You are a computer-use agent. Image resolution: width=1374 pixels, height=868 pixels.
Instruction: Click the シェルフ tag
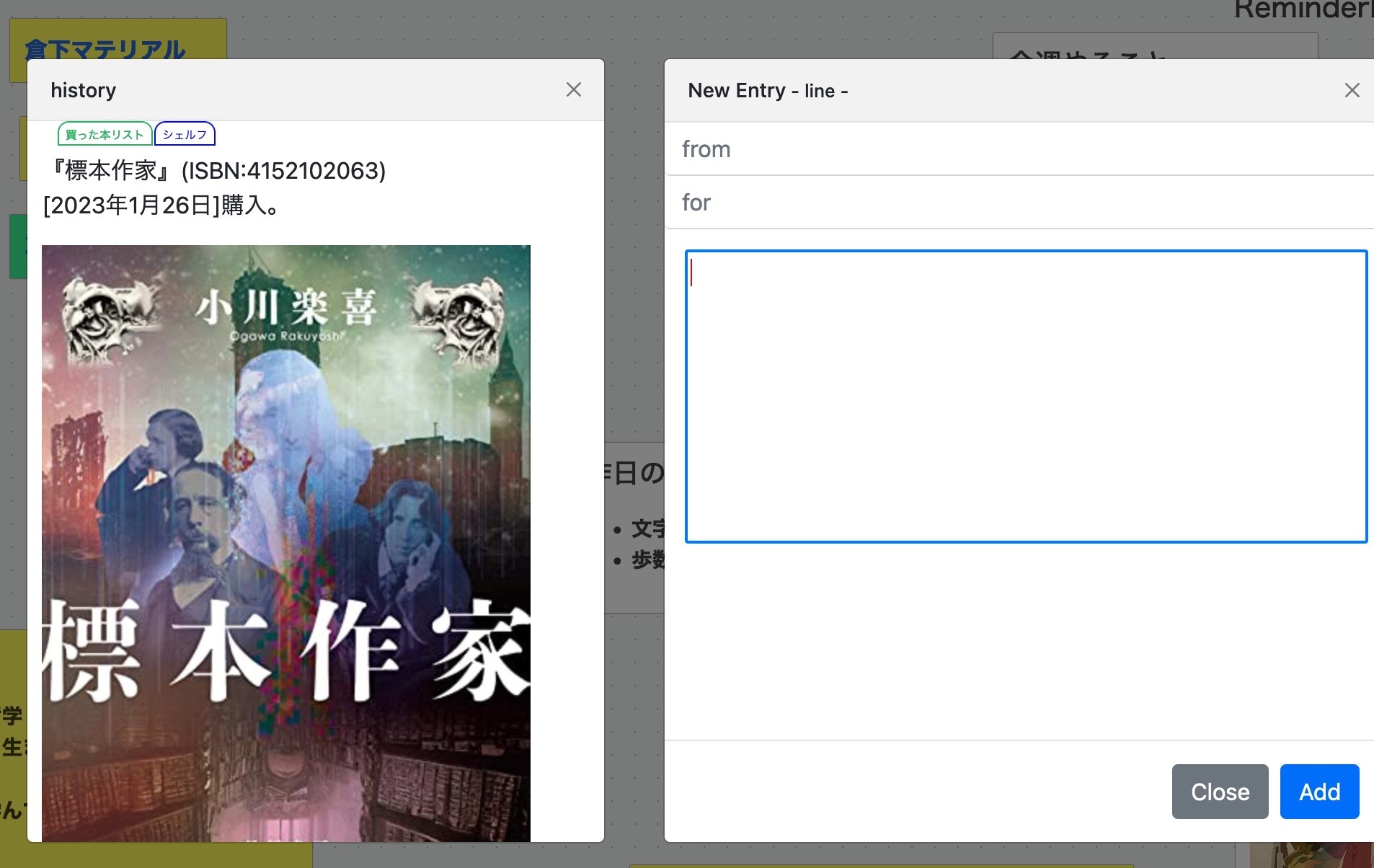click(185, 134)
